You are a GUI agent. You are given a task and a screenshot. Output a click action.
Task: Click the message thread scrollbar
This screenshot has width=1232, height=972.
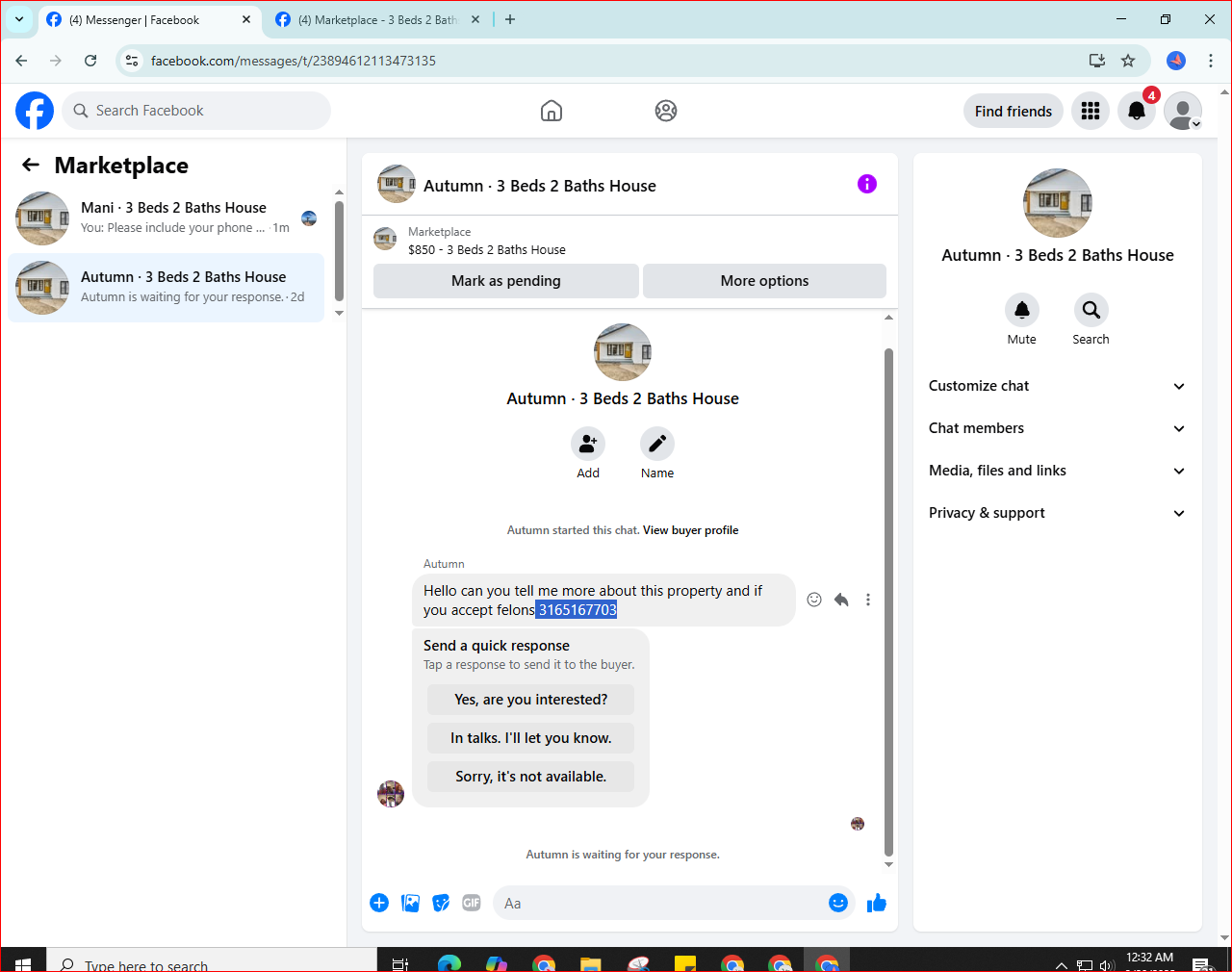pyautogui.click(x=888, y=602)
